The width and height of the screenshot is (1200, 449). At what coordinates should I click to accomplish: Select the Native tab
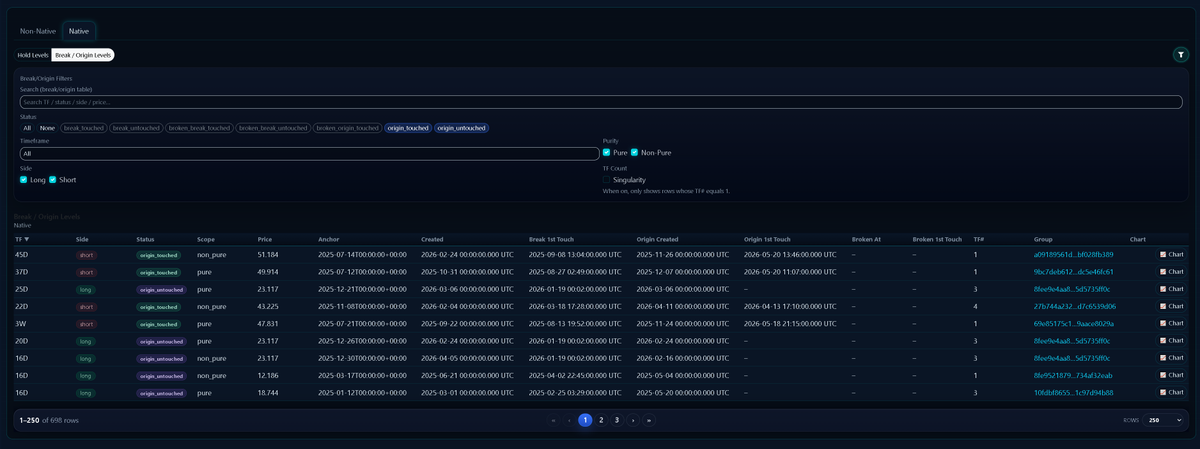click(79, 31)
